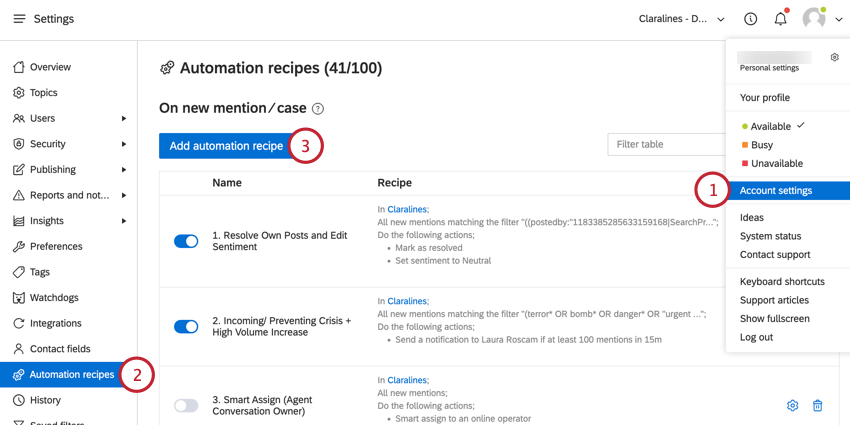Click the help question mark beside On new mention/case
850x425 pixels.
318,109
